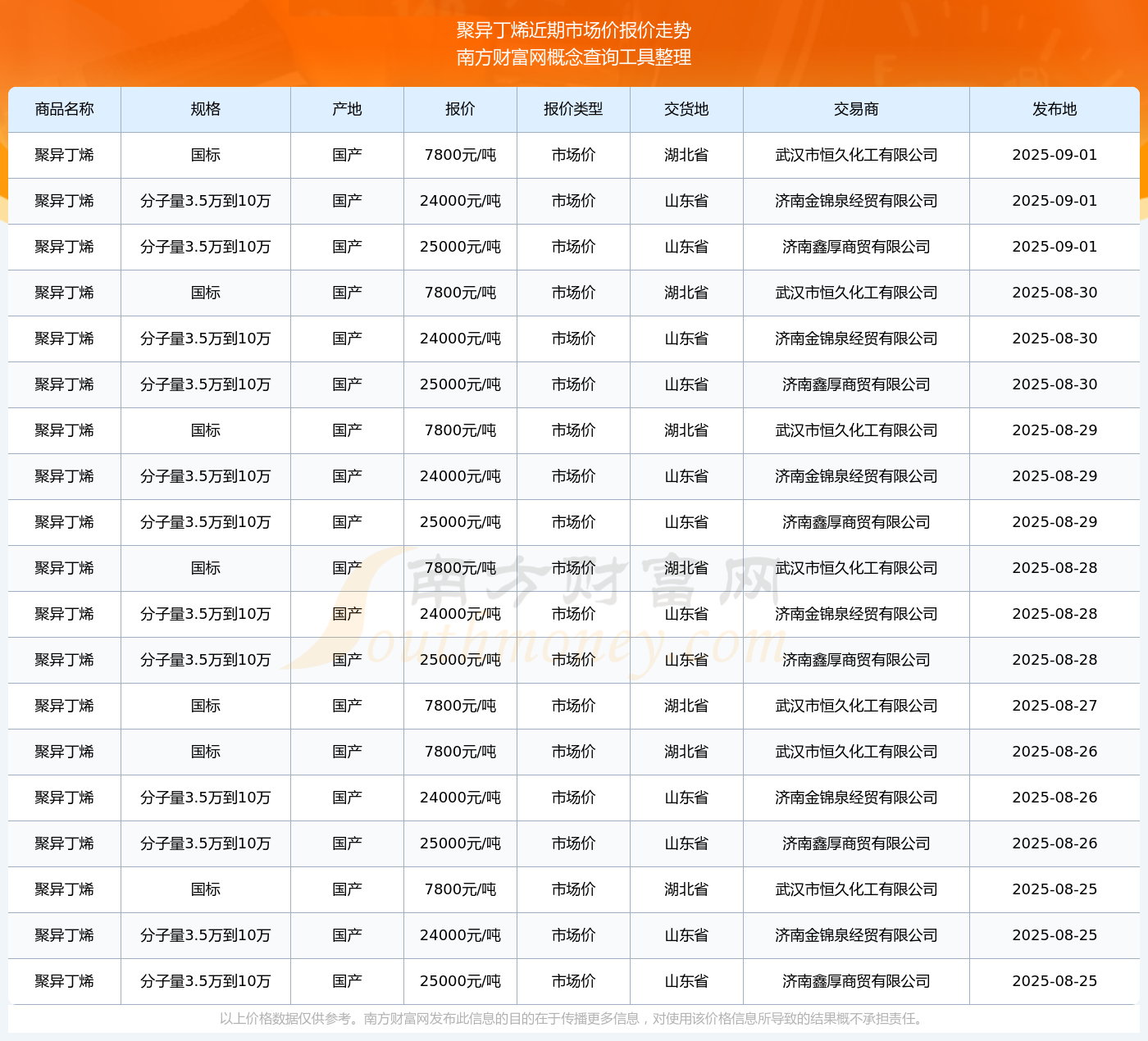1148x1041 pixels.
Task: Click 武汉市恒久化工有限公司 in the 2025-08-30 row
Action: click(856, 293)
